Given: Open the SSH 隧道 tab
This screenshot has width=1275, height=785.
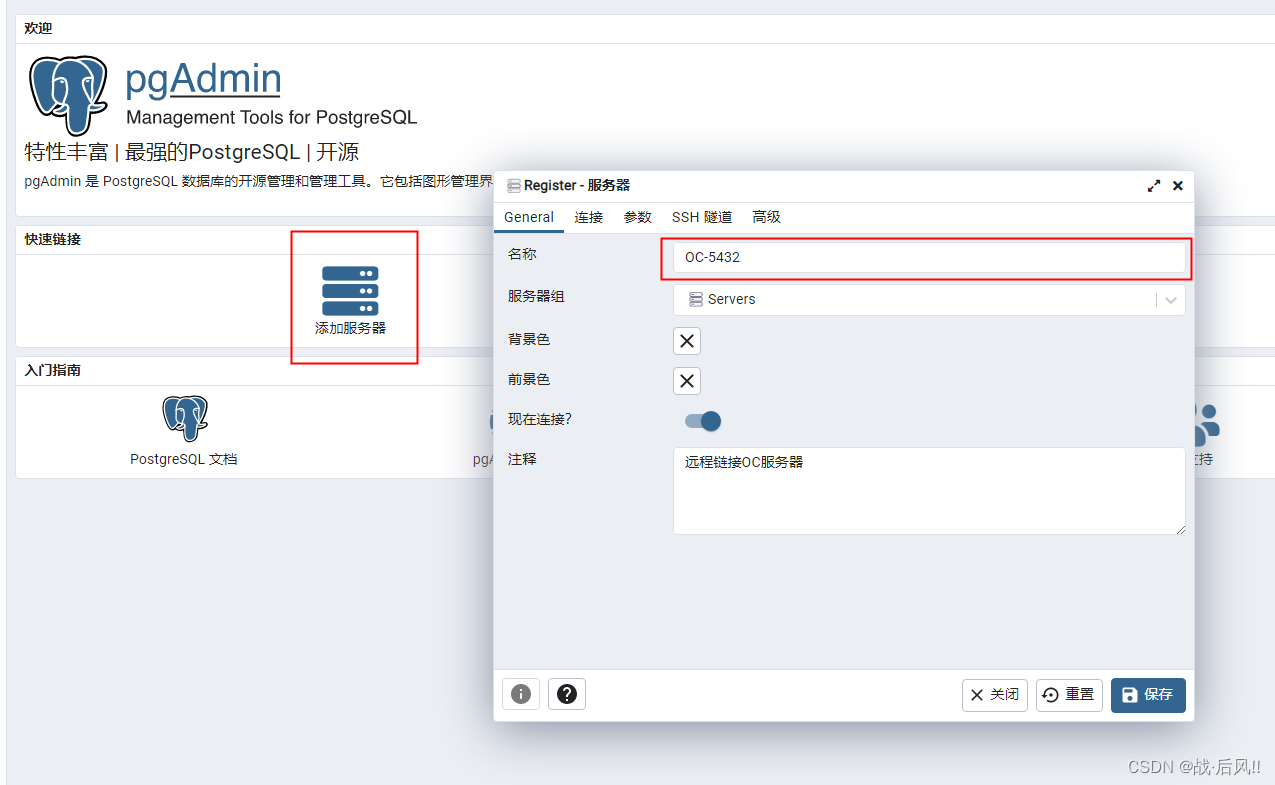Looking at the screenshot, I should 702,217.
